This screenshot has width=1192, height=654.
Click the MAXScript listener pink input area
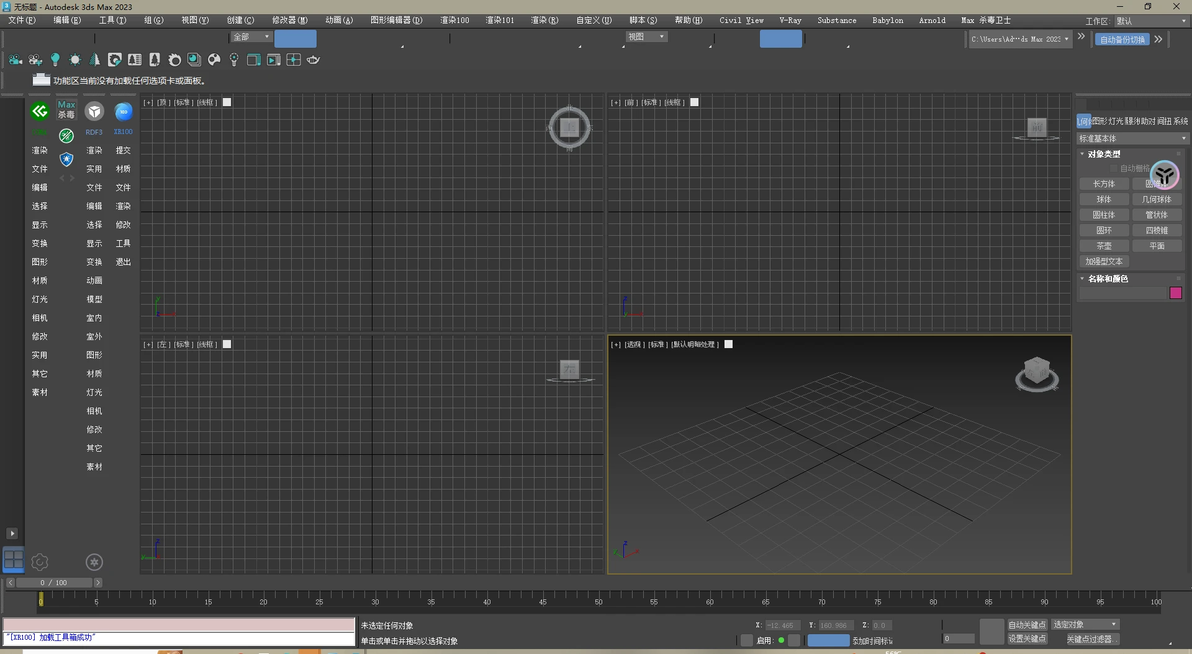coord(179,624)
